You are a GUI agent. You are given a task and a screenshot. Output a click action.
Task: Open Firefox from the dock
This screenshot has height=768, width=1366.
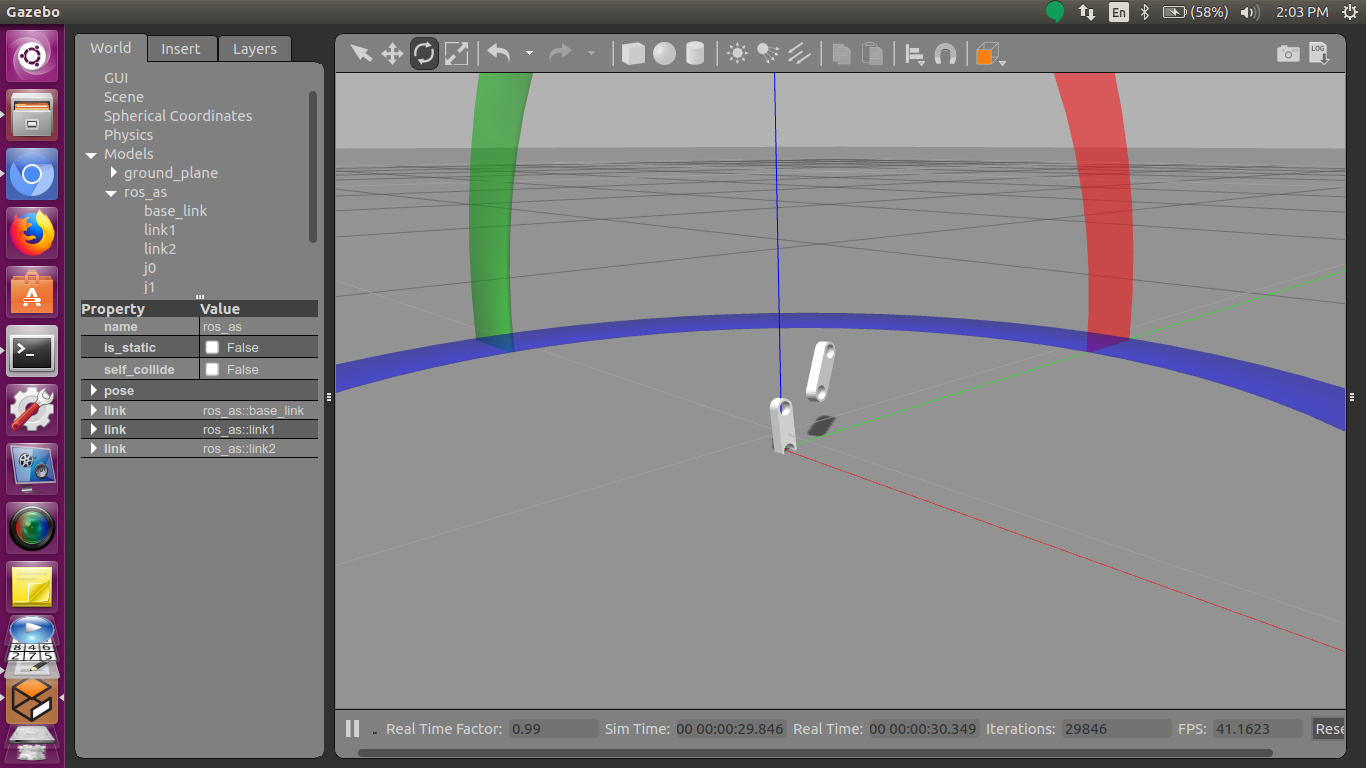(32, 234)
